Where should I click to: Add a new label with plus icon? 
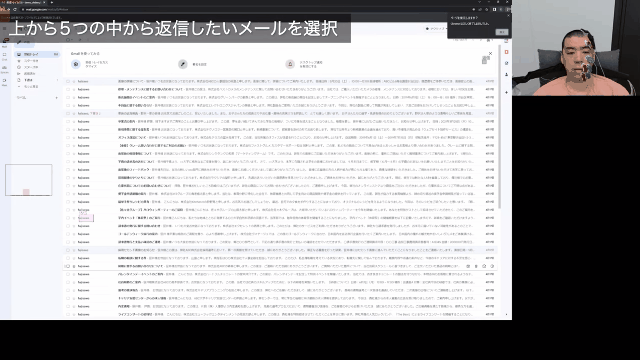(56, 98)
